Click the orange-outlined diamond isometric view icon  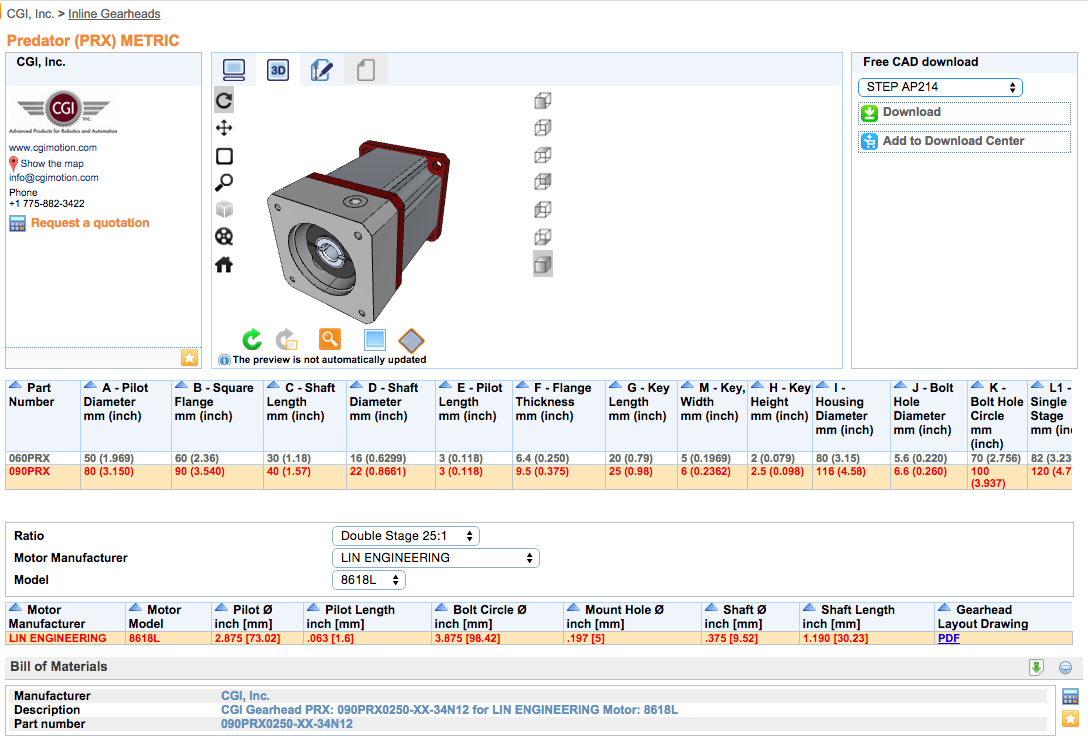[x=411, y=340]
